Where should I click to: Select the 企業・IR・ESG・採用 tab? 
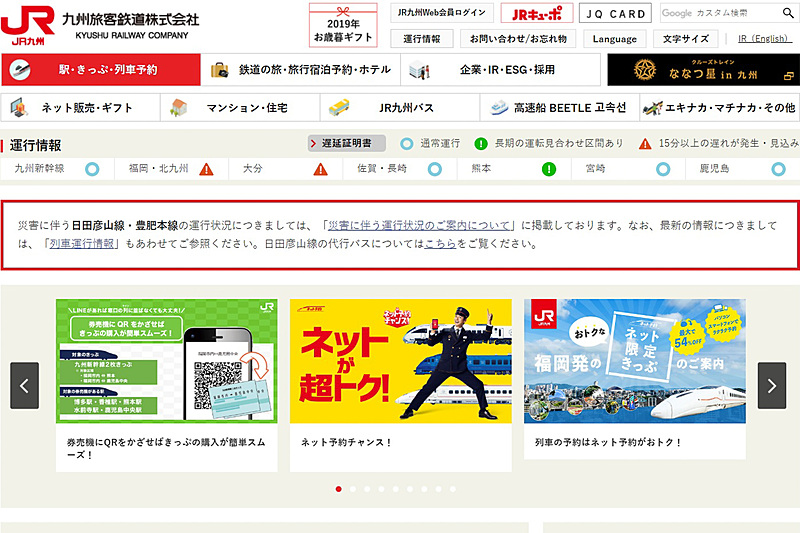[501, 69]
